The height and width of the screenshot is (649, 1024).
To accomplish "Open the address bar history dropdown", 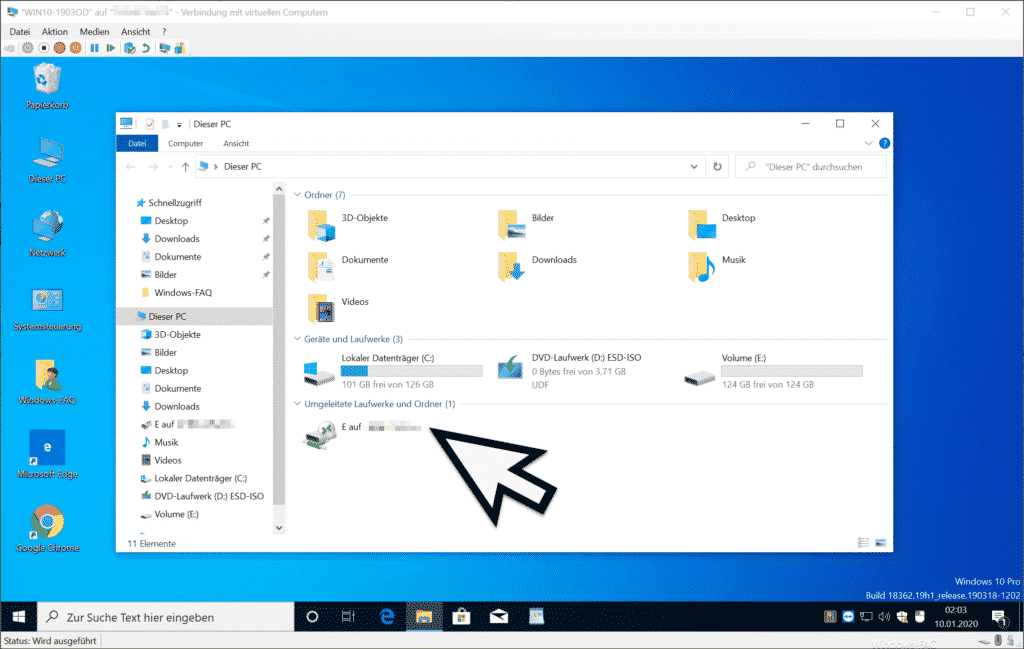I will click(694, 166).
